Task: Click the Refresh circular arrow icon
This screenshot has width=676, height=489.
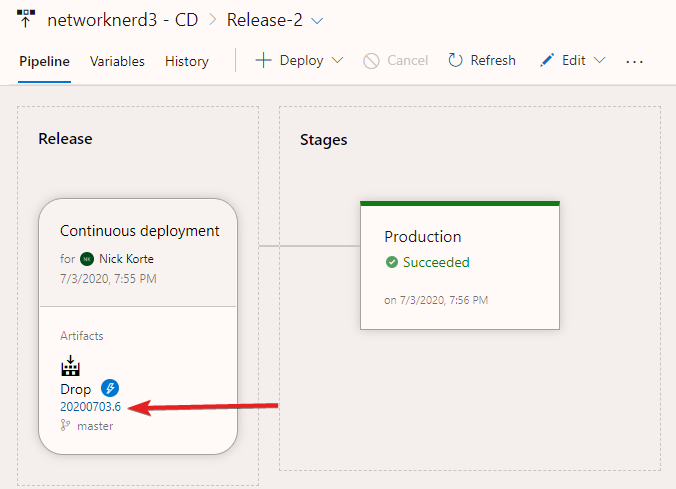Action: 455,60
